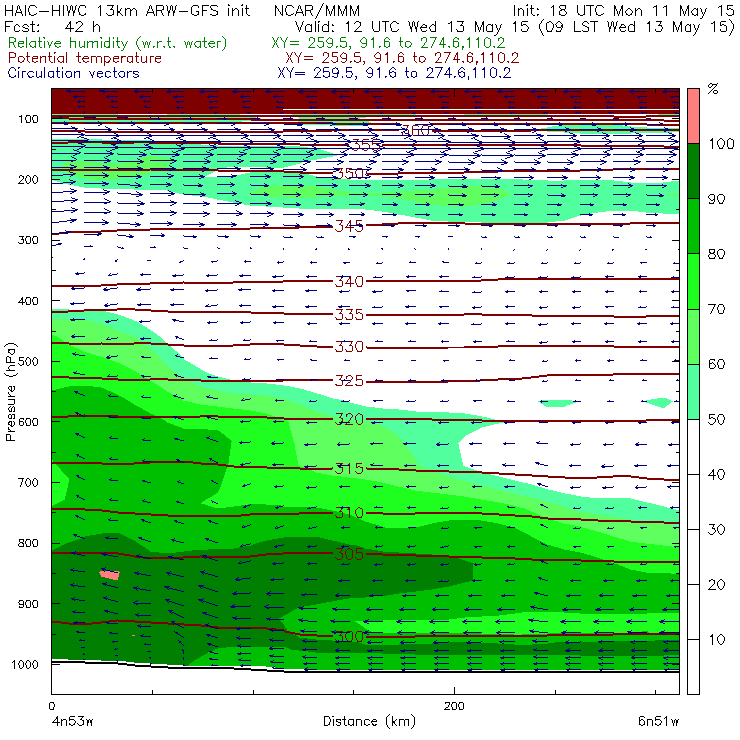Image resolution: width=740 pixels, height=740 pixels.
Task: Click the light cyan-green 50-60% color bar segment
Action: [693, 392]
